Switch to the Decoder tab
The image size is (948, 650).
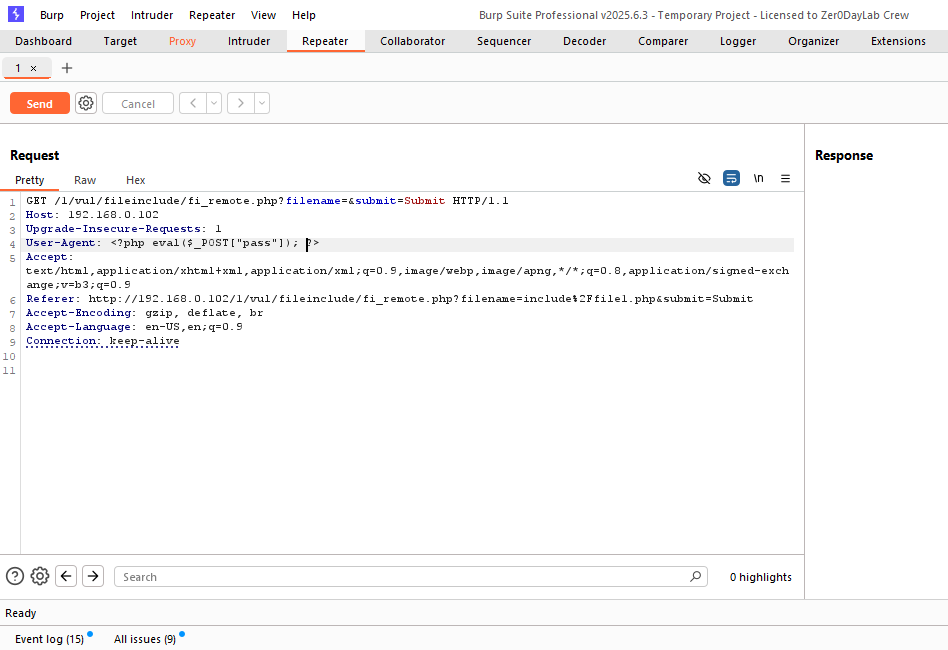point(584,41)
